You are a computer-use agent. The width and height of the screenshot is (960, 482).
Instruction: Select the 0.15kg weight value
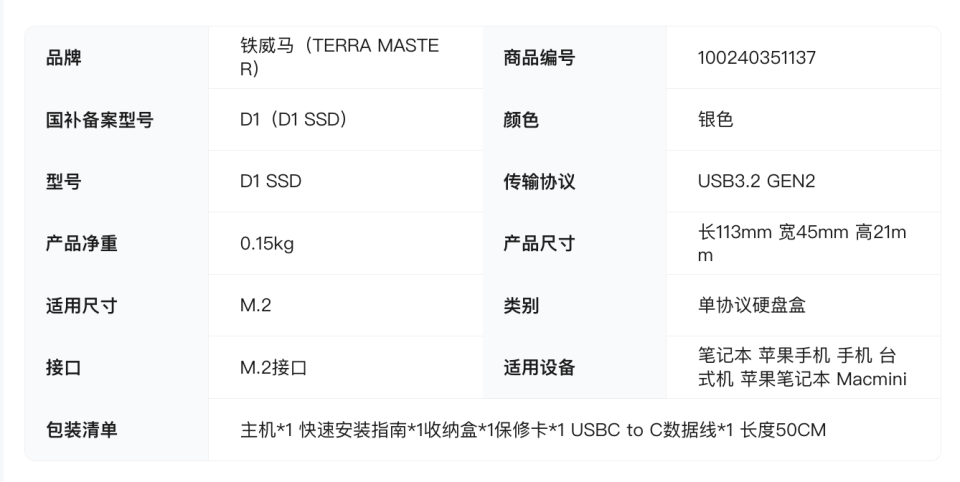267,243
